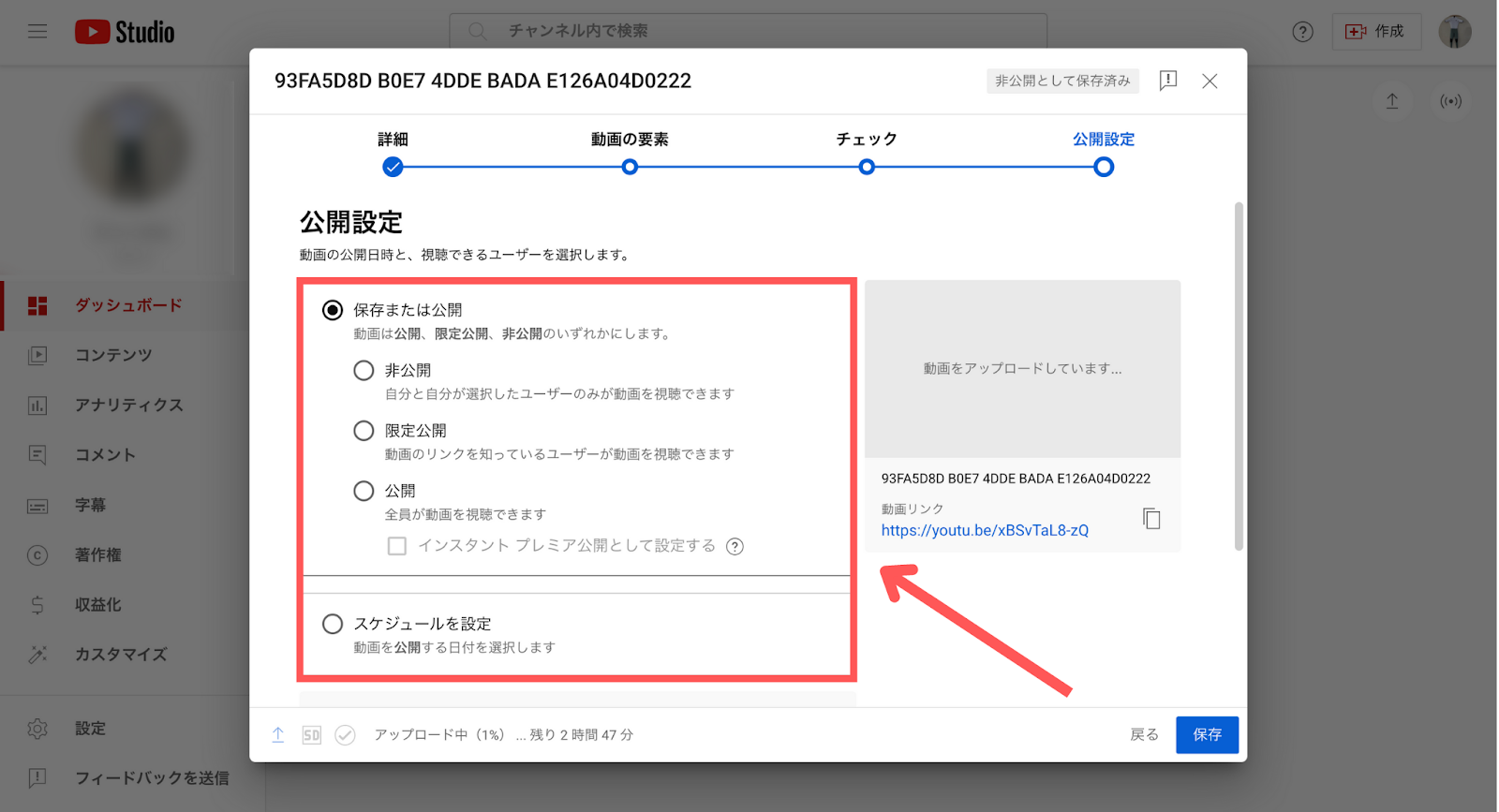1499x812 pixels.
Task: Open the youtu.be video link
Action: coord(985,530)
